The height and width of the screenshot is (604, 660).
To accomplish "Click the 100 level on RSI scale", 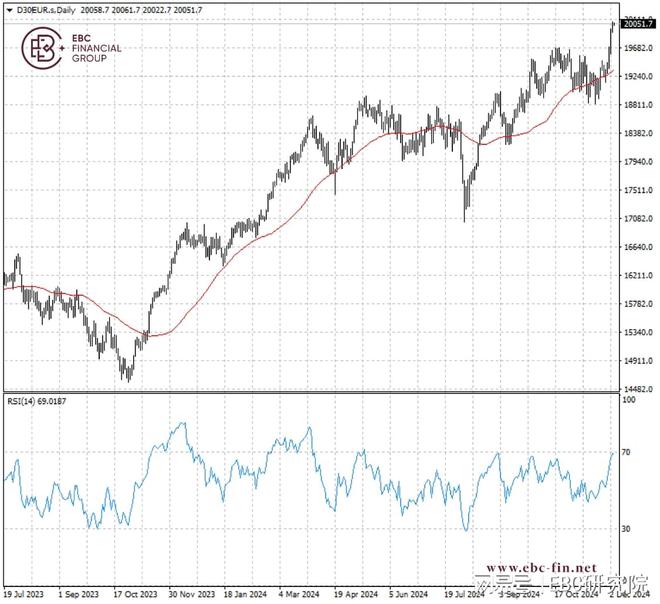I will pyautogui.click(x=629, y=399).
